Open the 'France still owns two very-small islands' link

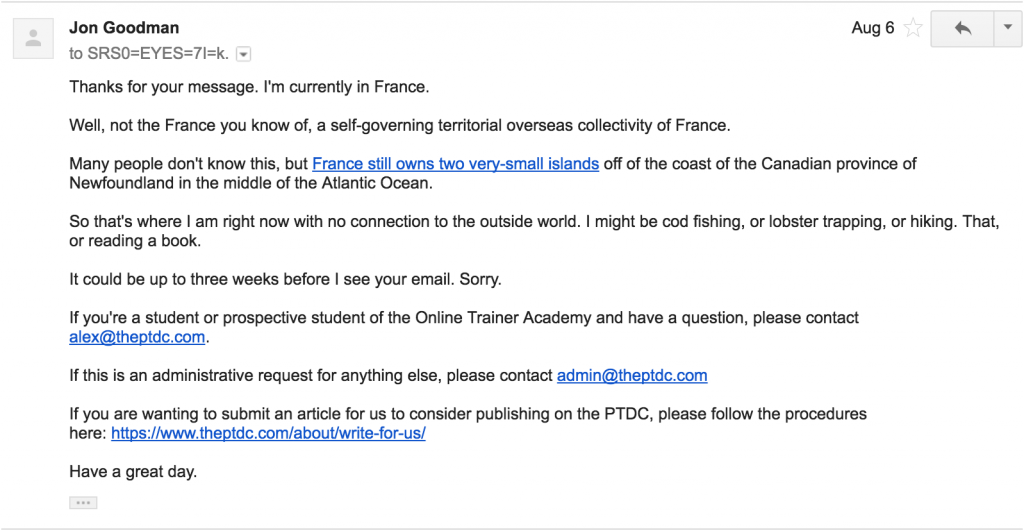coord(455,163)
